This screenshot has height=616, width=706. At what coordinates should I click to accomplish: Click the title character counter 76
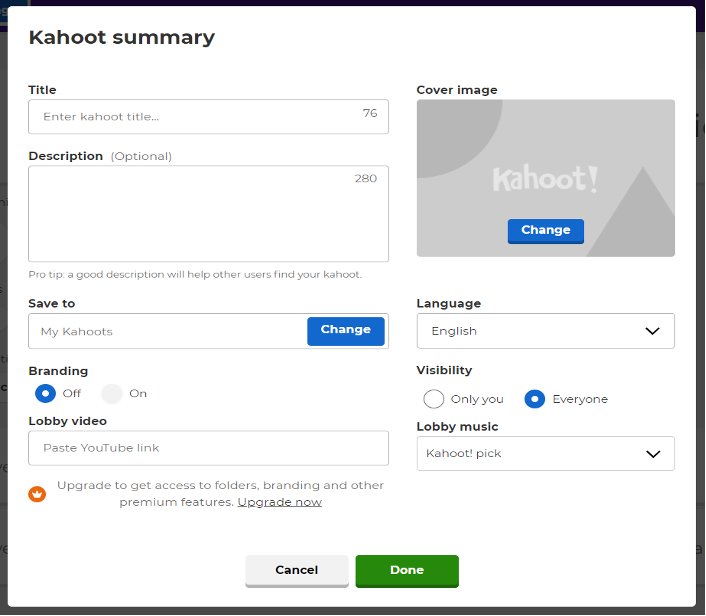370,113
